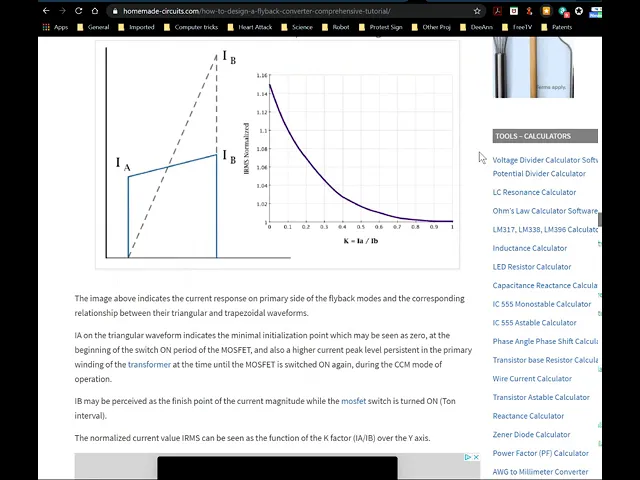Open the Other Proj bookmarks folder

point(431,27)
